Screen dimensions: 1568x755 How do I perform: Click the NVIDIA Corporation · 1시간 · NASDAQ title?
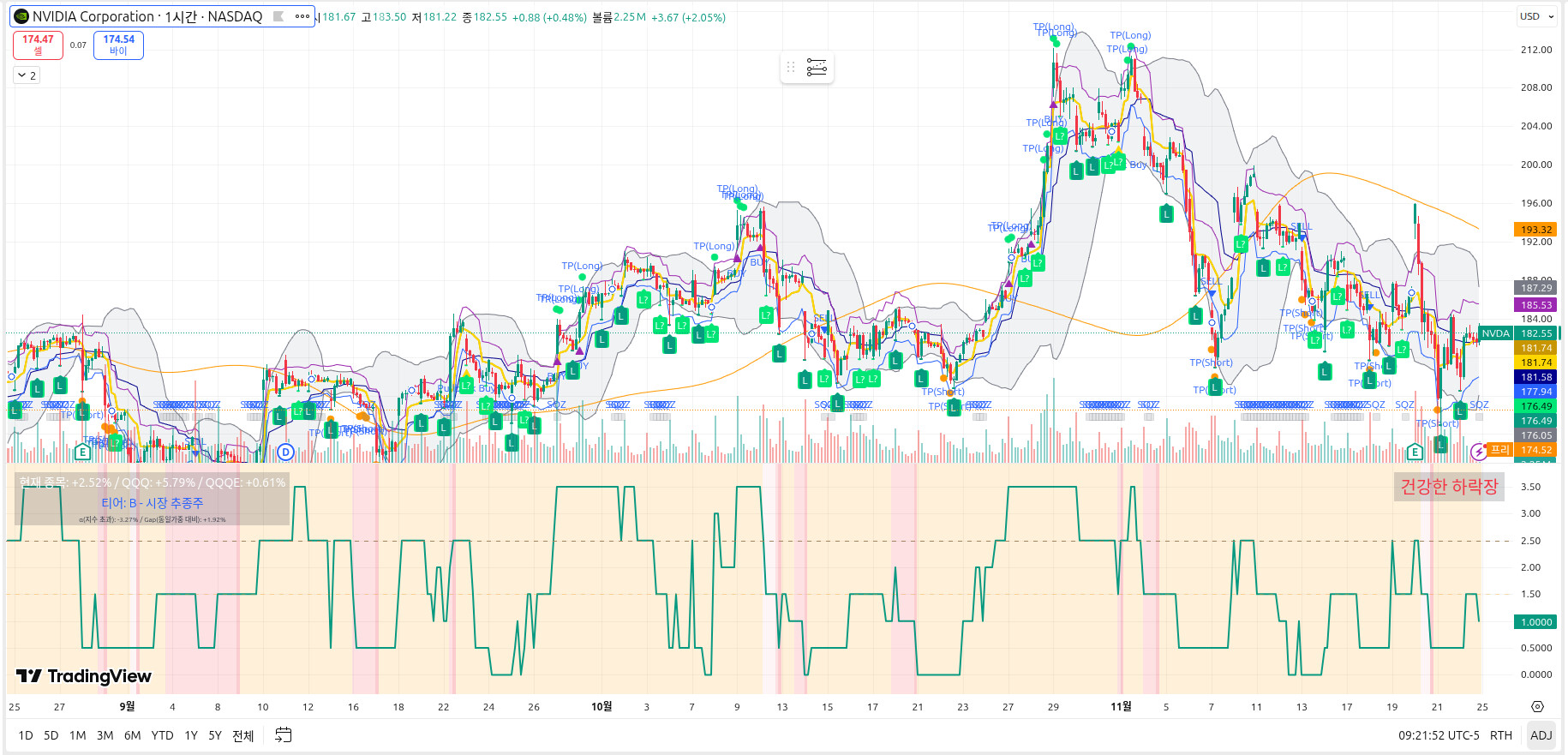pos(147,16)
